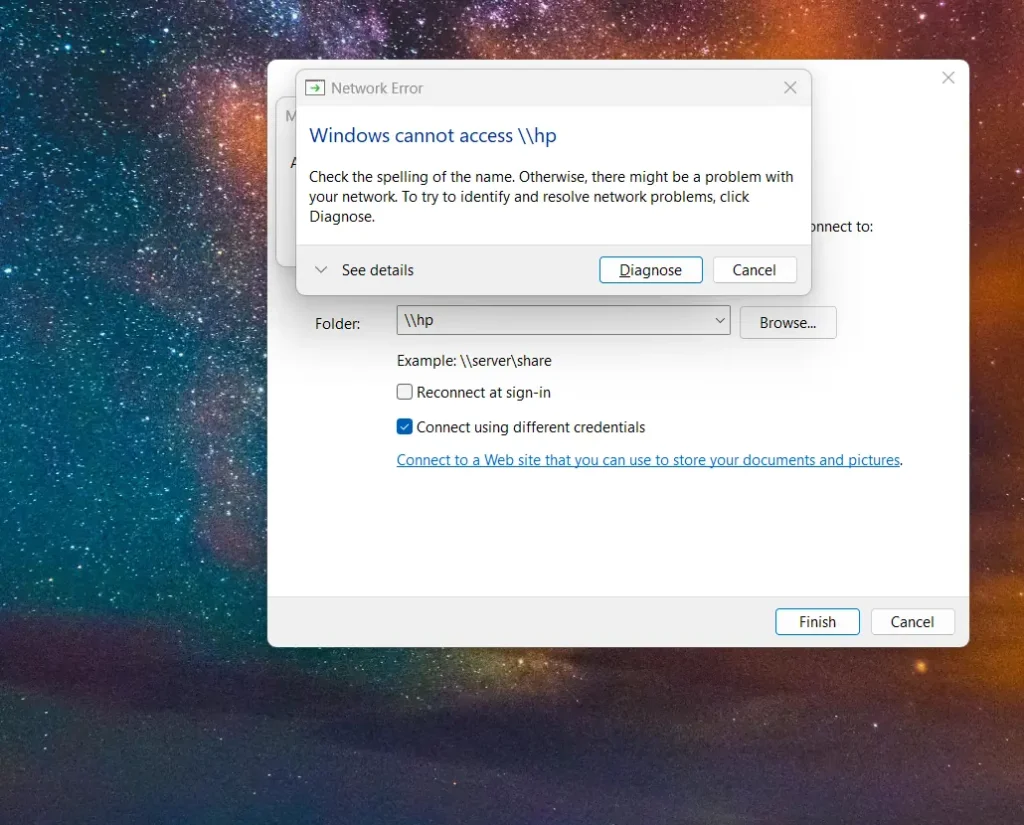Cancel the Network Error dialog

[x=754, y=270]
